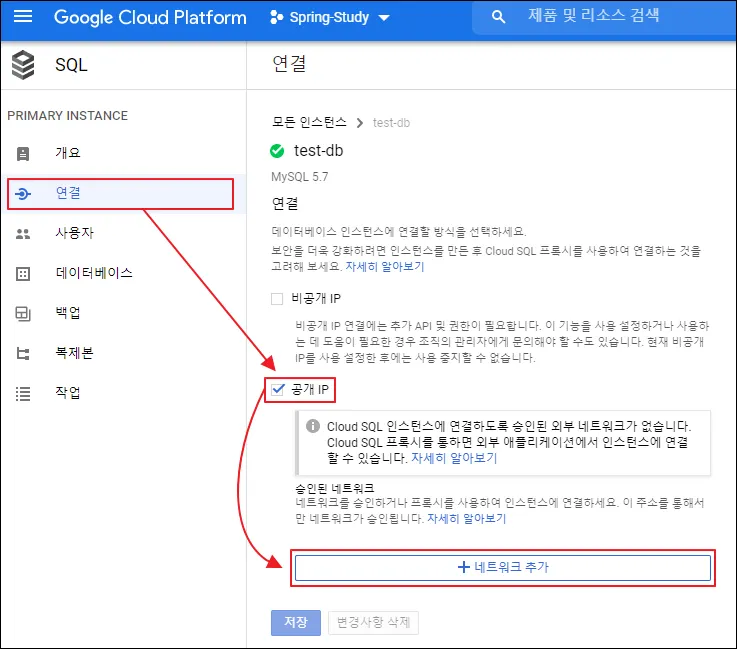Open the hamburger navigation menu
Screen dimensions: 737x649
(x=23, y=17)
